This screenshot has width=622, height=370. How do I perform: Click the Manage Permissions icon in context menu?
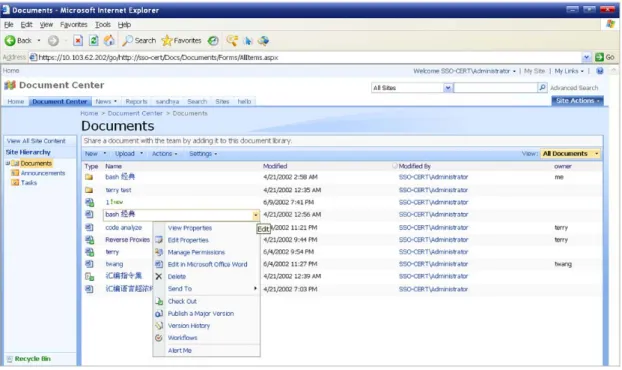(x=159, y=252)
